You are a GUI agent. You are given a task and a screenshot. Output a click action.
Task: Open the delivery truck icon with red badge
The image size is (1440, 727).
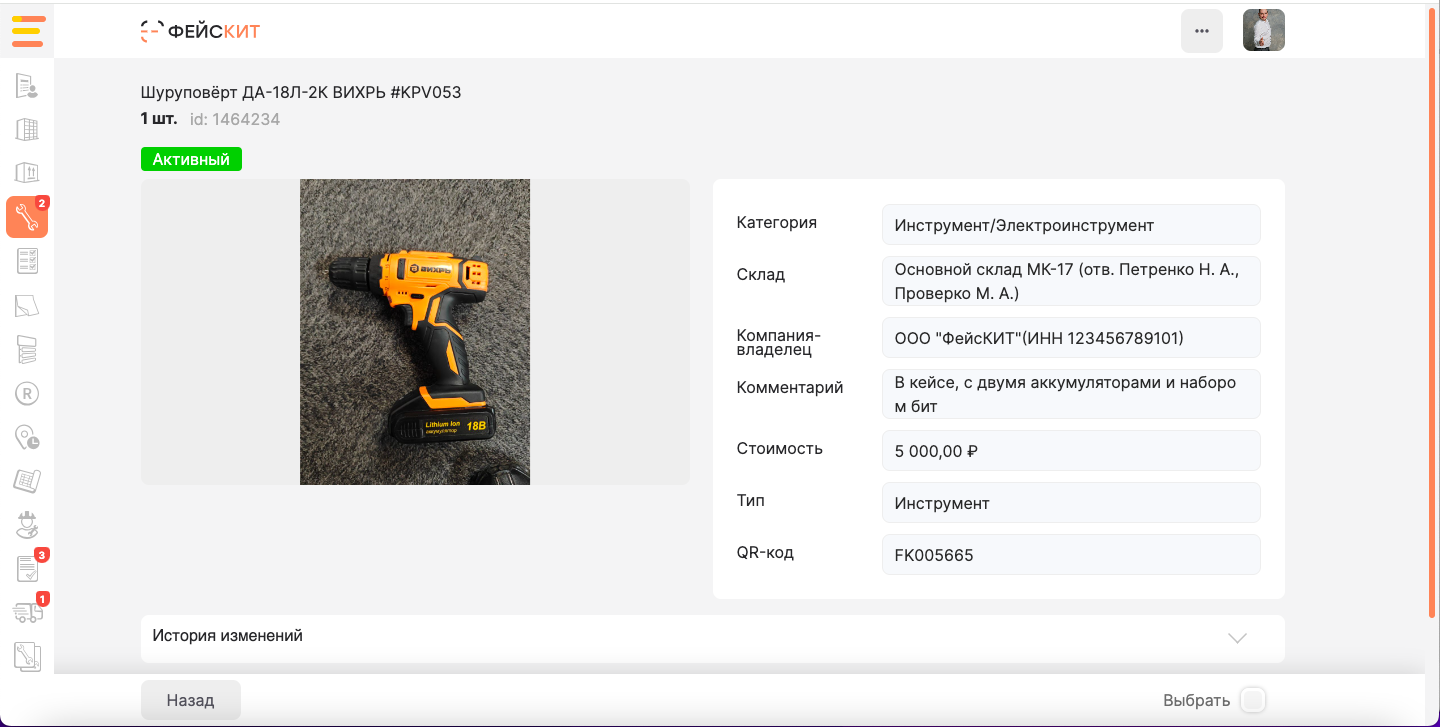pyautogui.click(x=26, y=613)
